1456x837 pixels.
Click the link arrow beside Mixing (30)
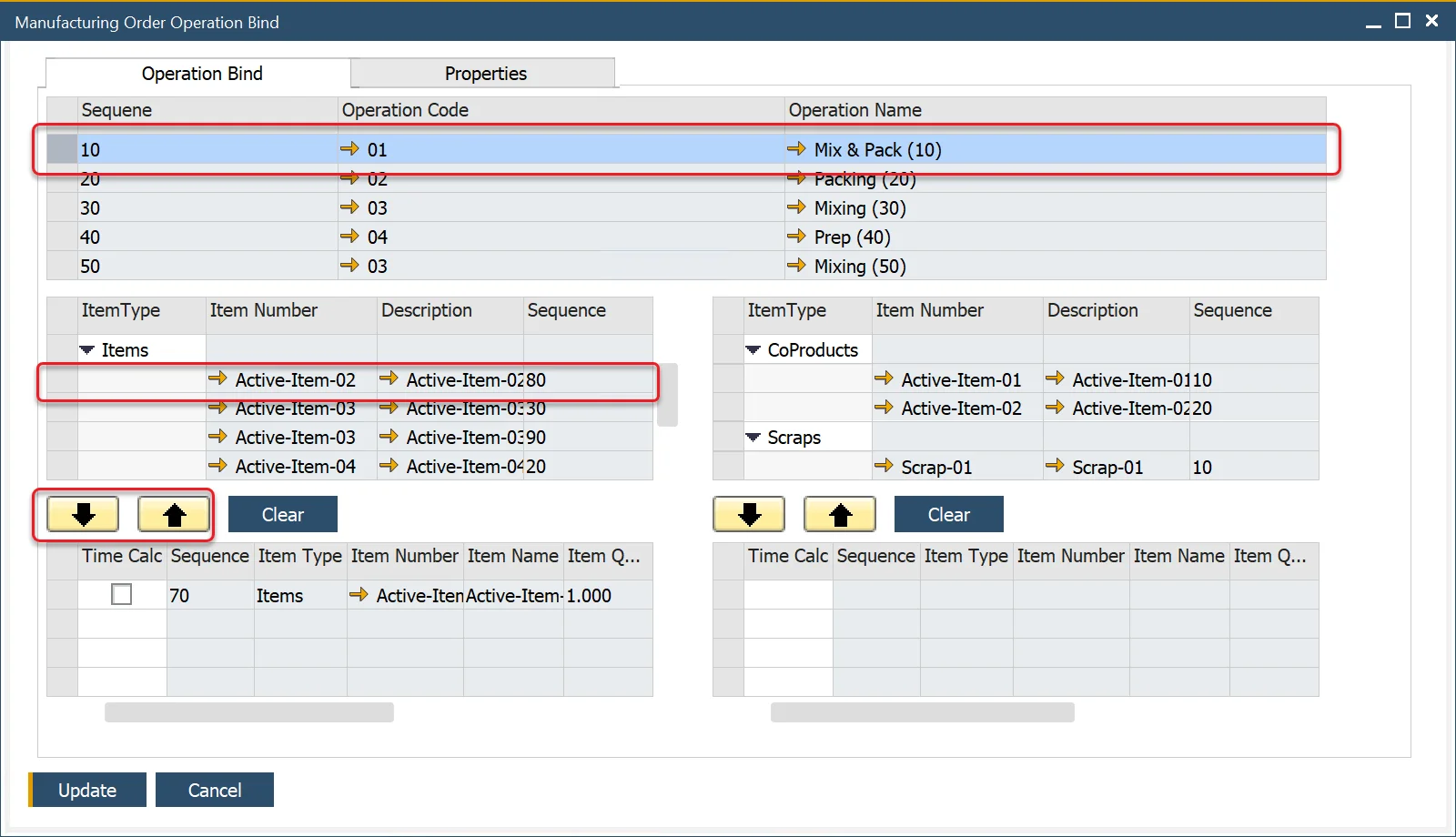click(x=796, y=207)
